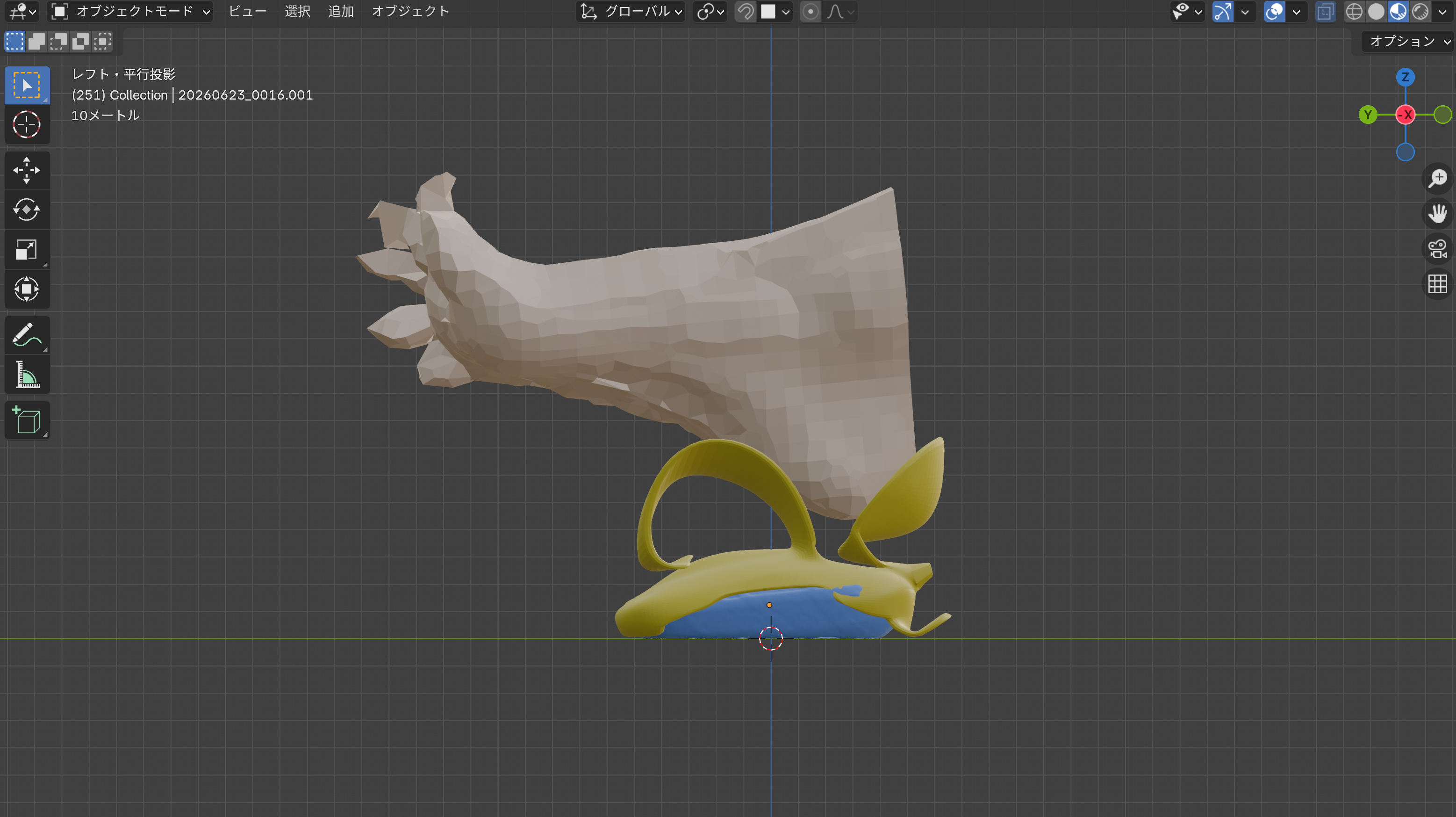Open the 追加 menu
The height and width of the screenshot is (817, 1456).
tap(341, 11)
